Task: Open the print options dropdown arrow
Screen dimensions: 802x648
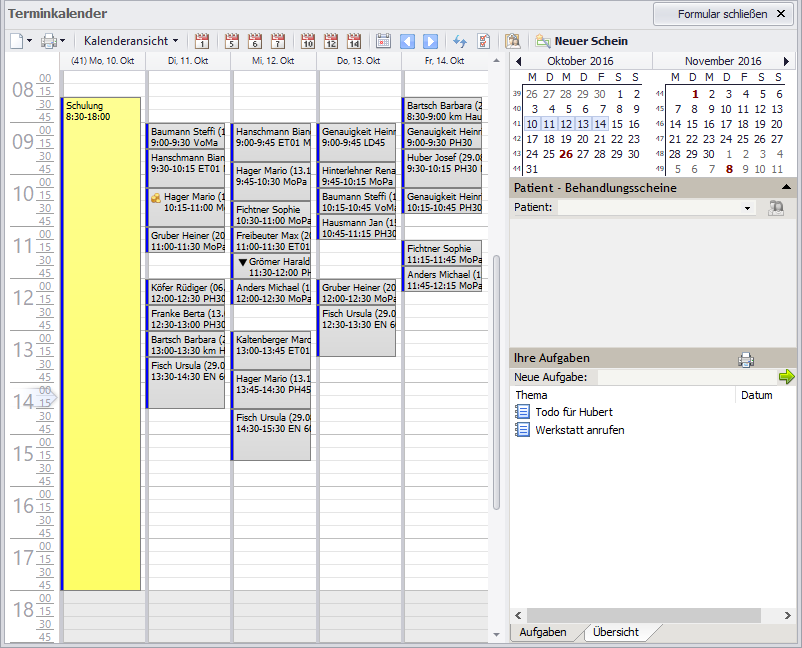Action: coord(62,41)
